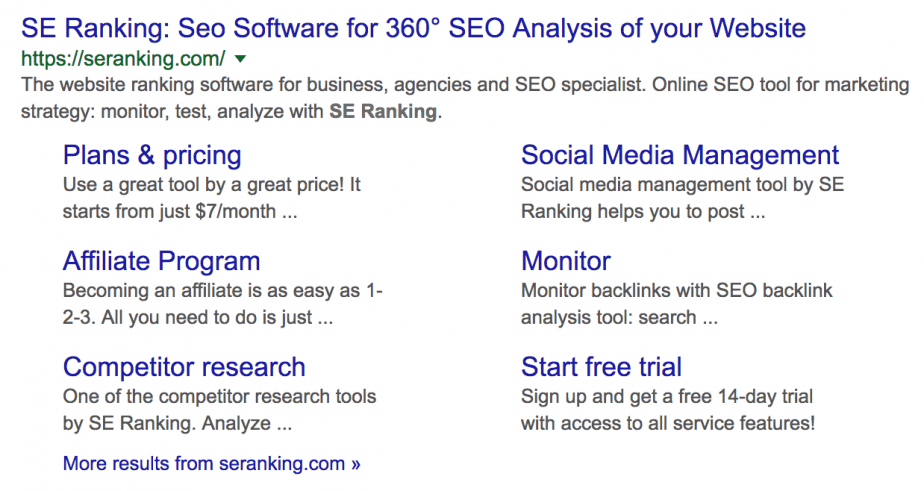Click the '$7/month' pricing text
This screenshot has width=924, height=491.
click(x=236, y=212)
